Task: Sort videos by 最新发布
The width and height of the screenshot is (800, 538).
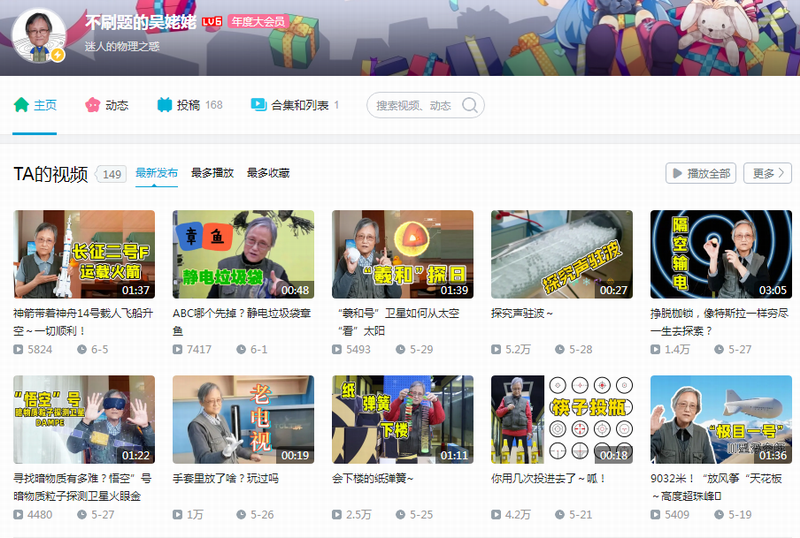Action: tap(157, 173)
